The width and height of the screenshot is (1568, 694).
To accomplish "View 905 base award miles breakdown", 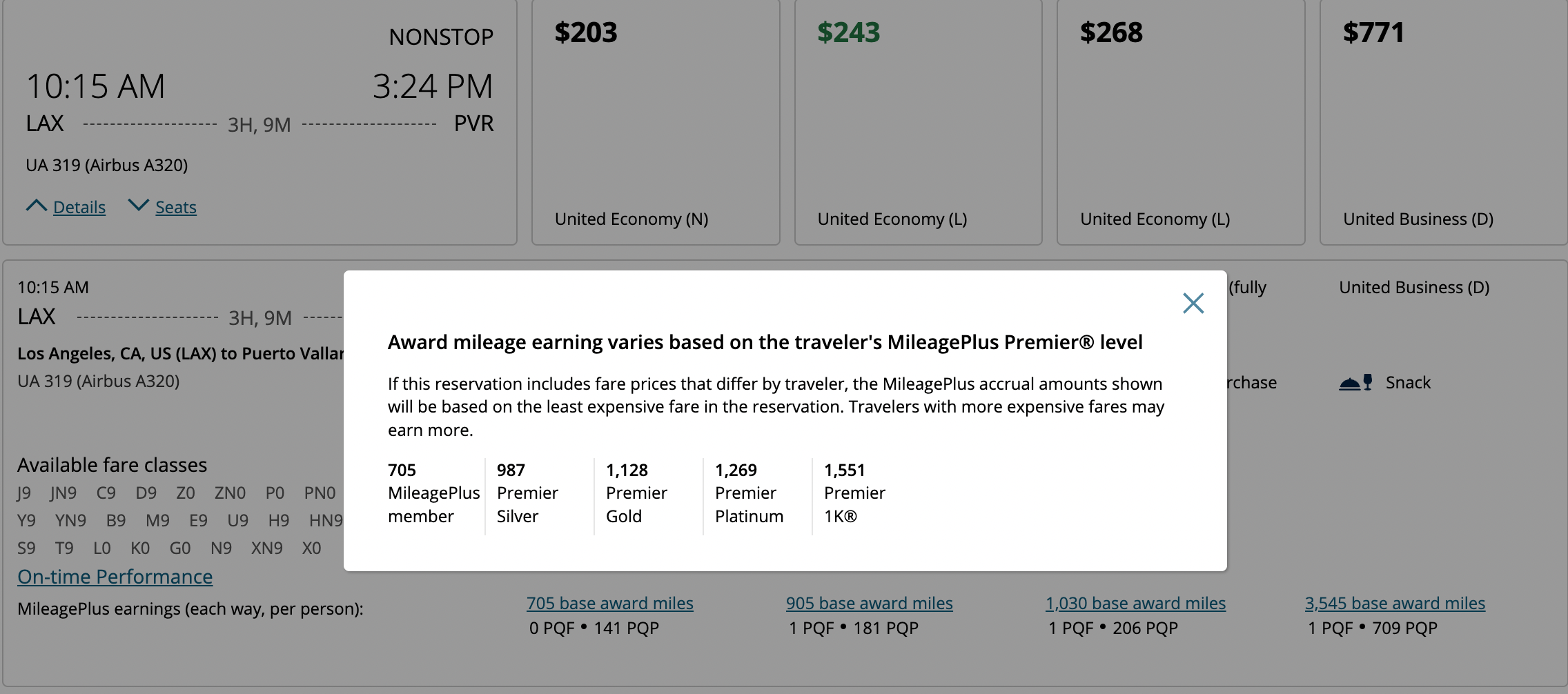I will [x=869, y=603].
